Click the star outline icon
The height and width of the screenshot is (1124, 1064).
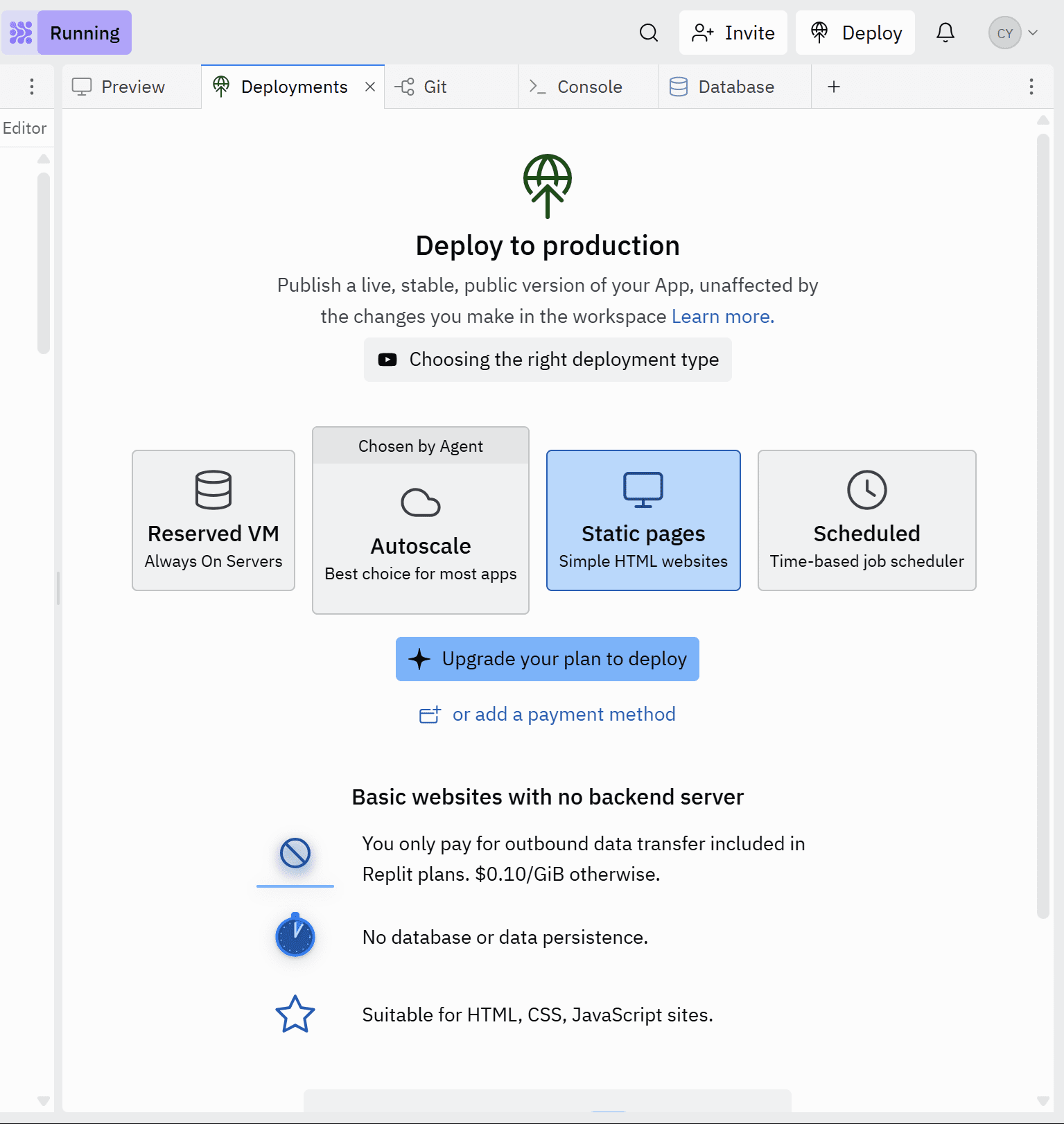tap(295, 1014)
